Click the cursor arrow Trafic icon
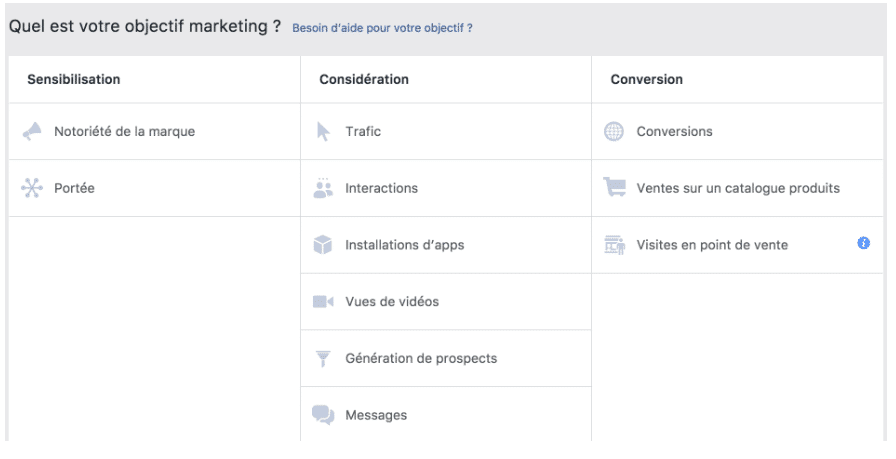 323,131
